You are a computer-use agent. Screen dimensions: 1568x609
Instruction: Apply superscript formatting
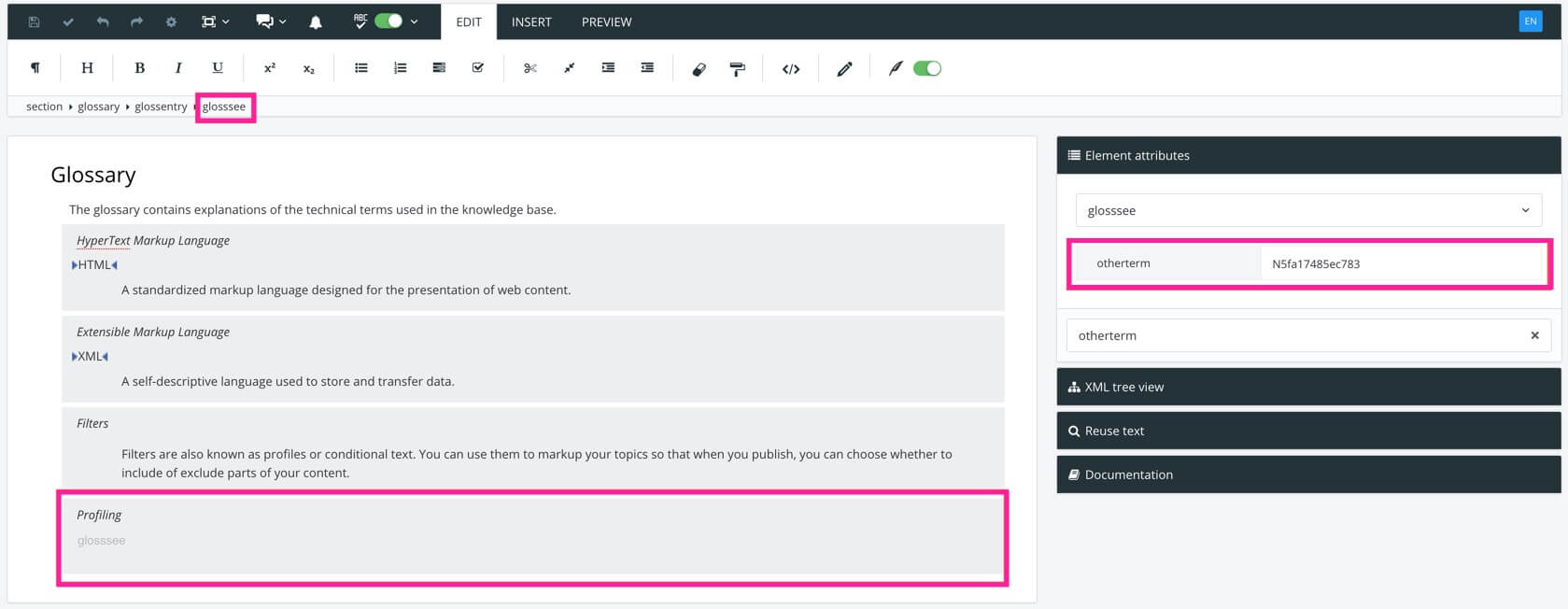click(270, 67)
